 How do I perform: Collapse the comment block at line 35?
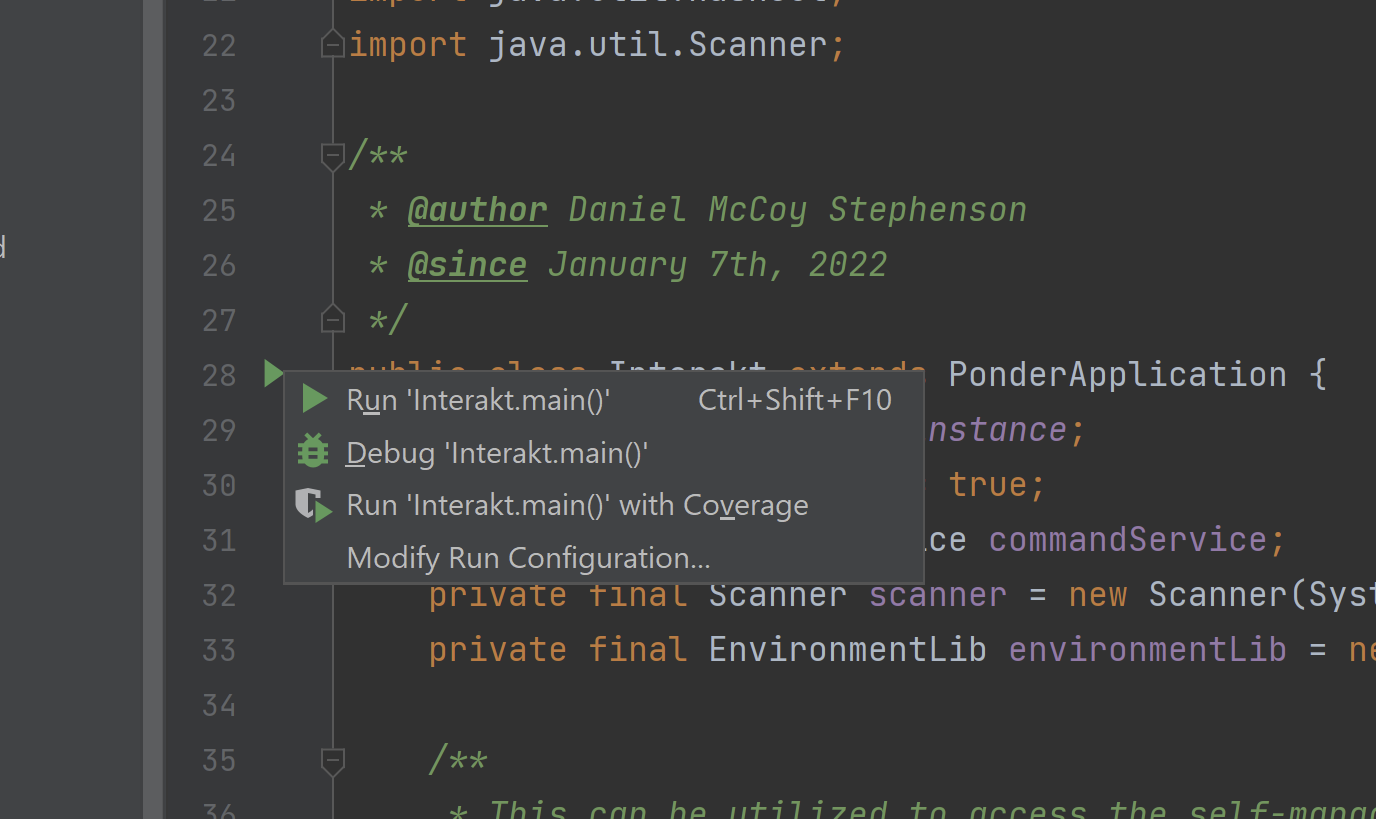click(x=332, y=760)
